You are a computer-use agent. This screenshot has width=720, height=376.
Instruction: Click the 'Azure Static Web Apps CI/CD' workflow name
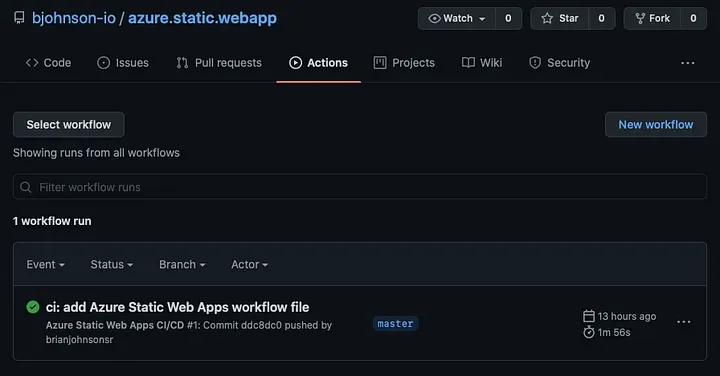click(115, 325)
